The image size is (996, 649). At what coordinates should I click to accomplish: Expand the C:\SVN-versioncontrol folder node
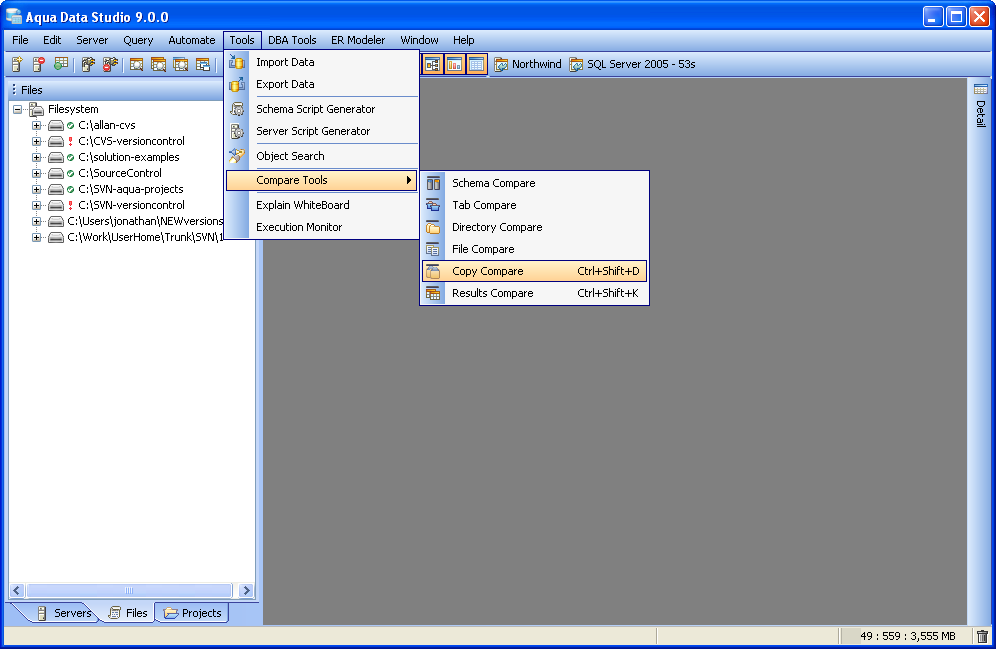tap(36, 205)
